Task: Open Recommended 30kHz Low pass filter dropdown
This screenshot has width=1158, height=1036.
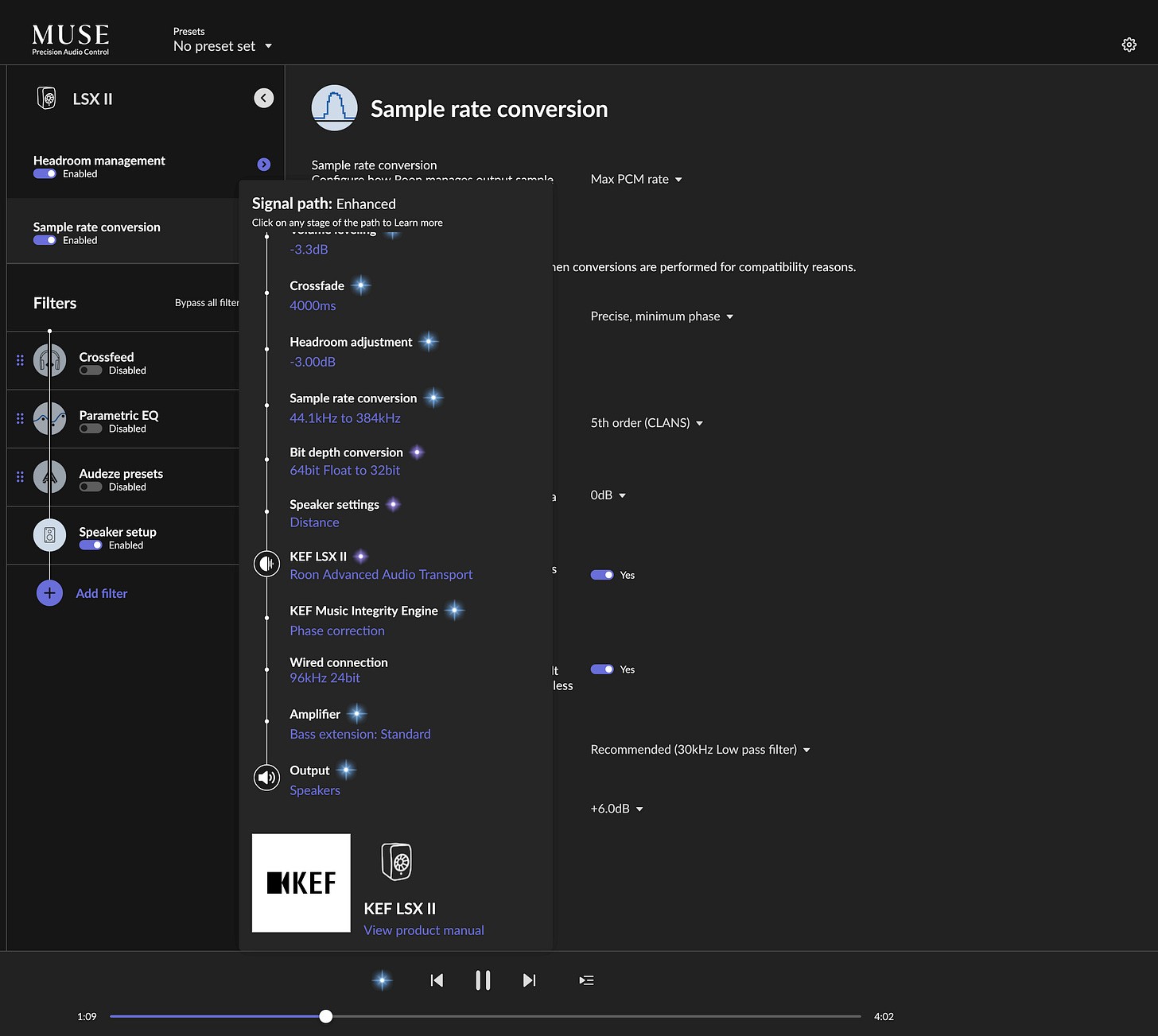Action: pos(700,750)
